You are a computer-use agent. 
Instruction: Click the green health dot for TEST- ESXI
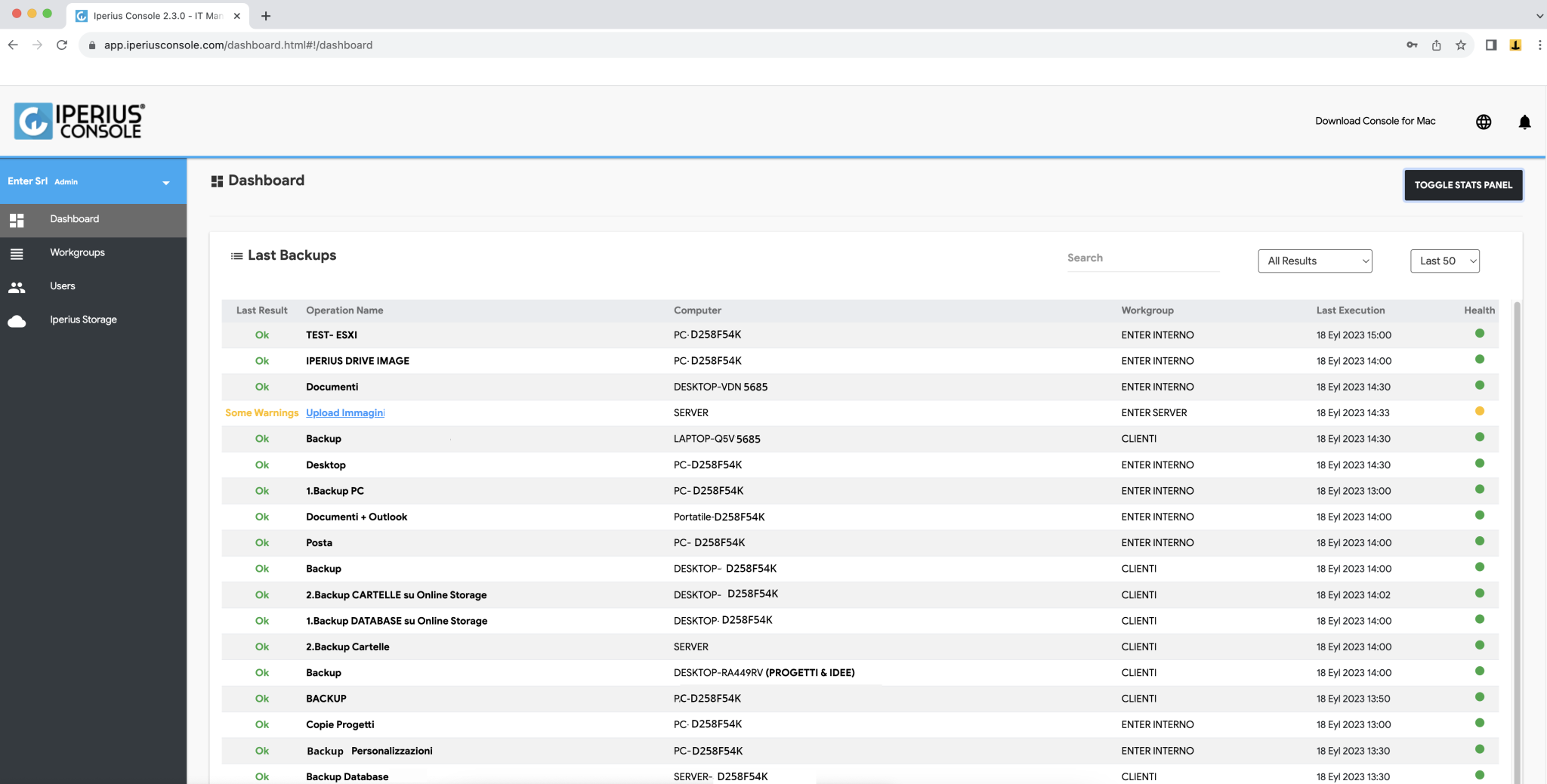point(1479,333)
